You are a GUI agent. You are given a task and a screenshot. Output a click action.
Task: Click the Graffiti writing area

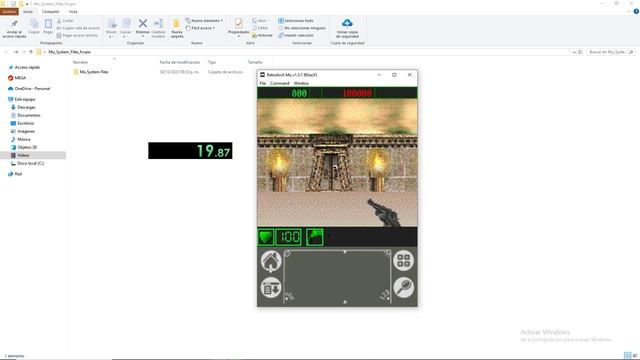pos(337,277)
